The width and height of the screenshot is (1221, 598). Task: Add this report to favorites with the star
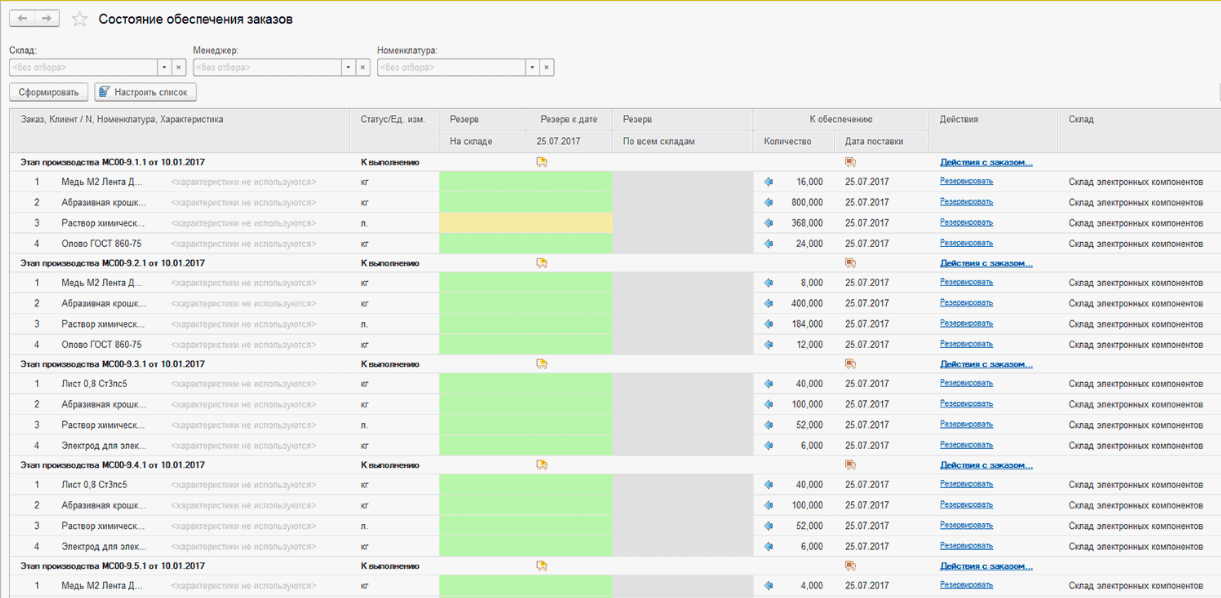[80, 19]
